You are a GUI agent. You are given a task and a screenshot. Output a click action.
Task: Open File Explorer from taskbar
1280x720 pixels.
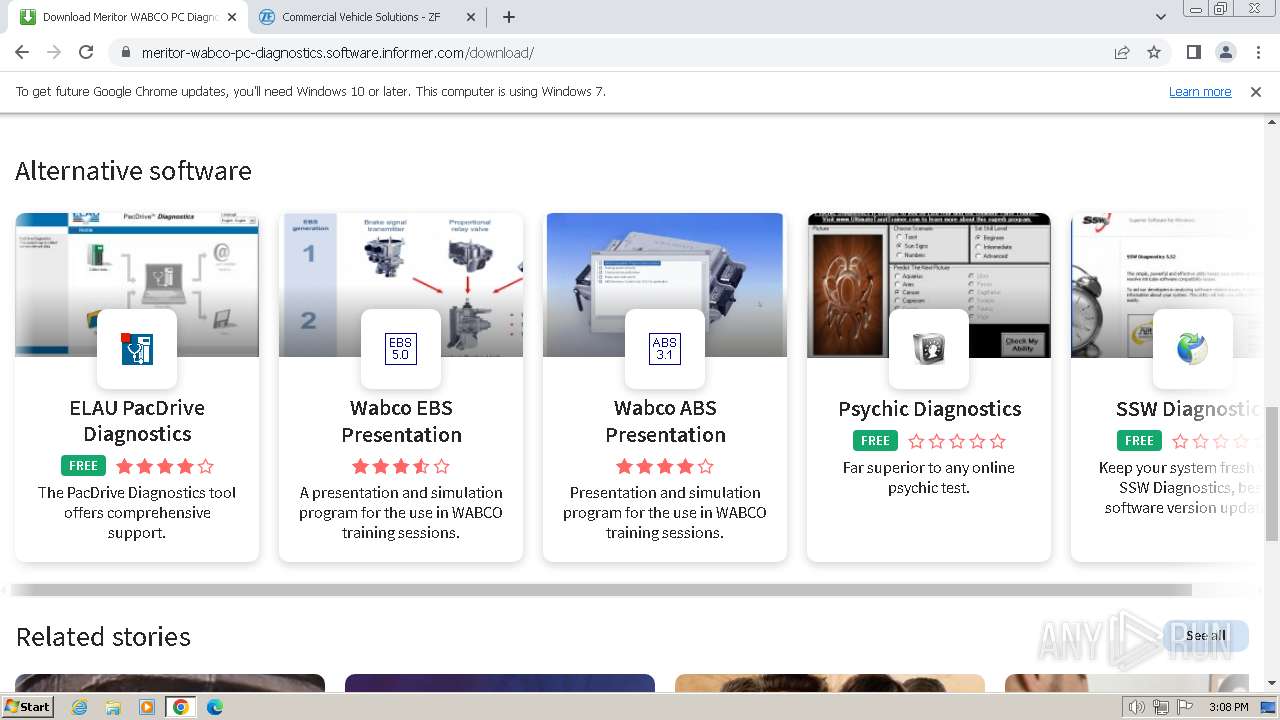pyautogui.click(x=113, y=707)
